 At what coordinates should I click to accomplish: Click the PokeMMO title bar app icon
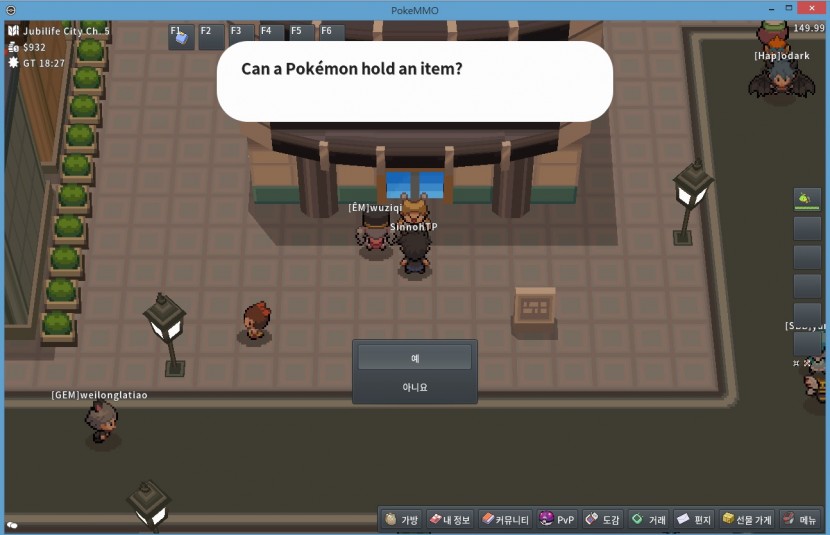click(9, 9)
